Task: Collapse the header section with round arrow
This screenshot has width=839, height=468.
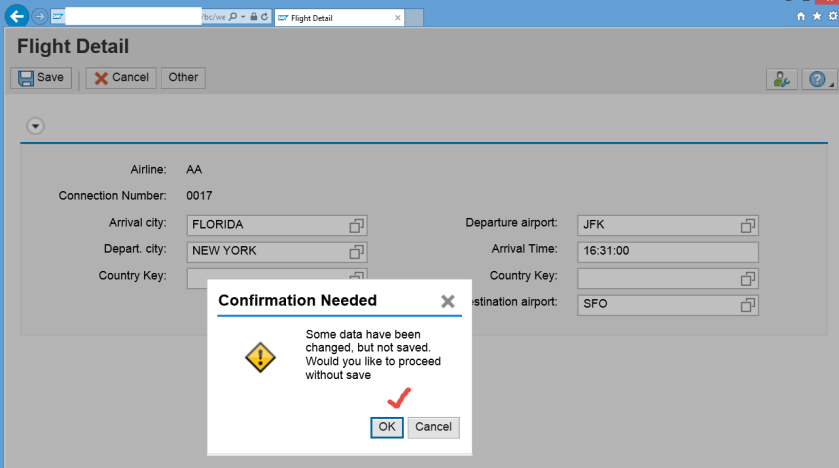Action: pyautogui.click(x=35, y=126)
